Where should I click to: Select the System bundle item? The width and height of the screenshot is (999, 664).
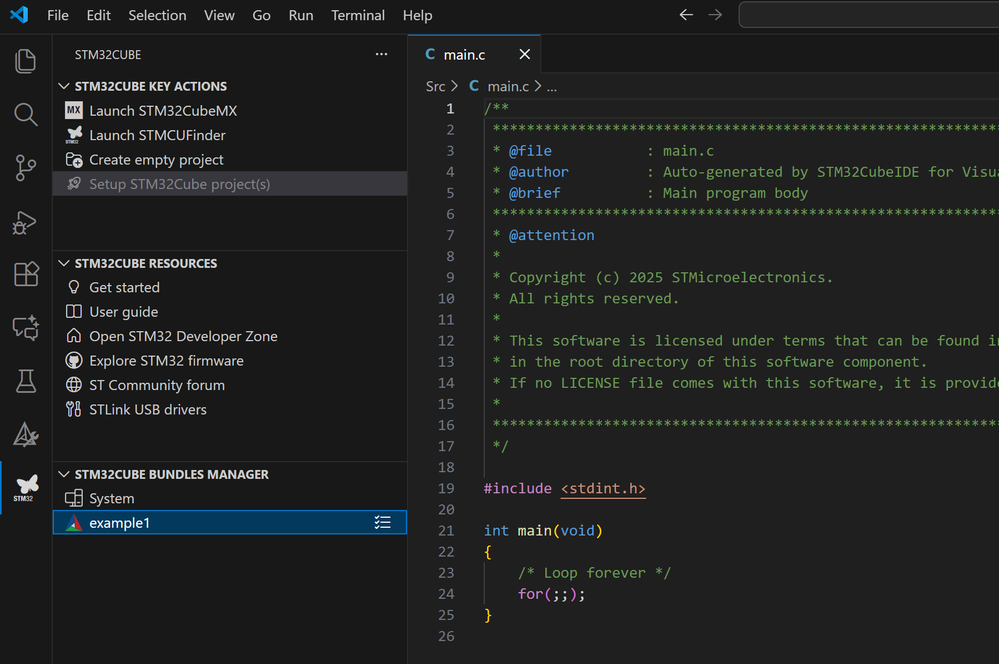pos(111,498)
